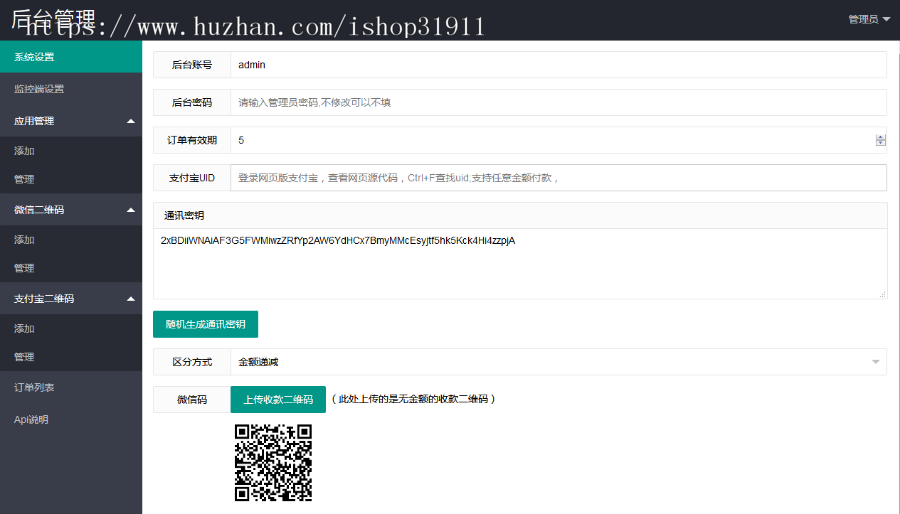
Task: Click 随机生成通讯密钥 button
Action: [x=205, y=324]
